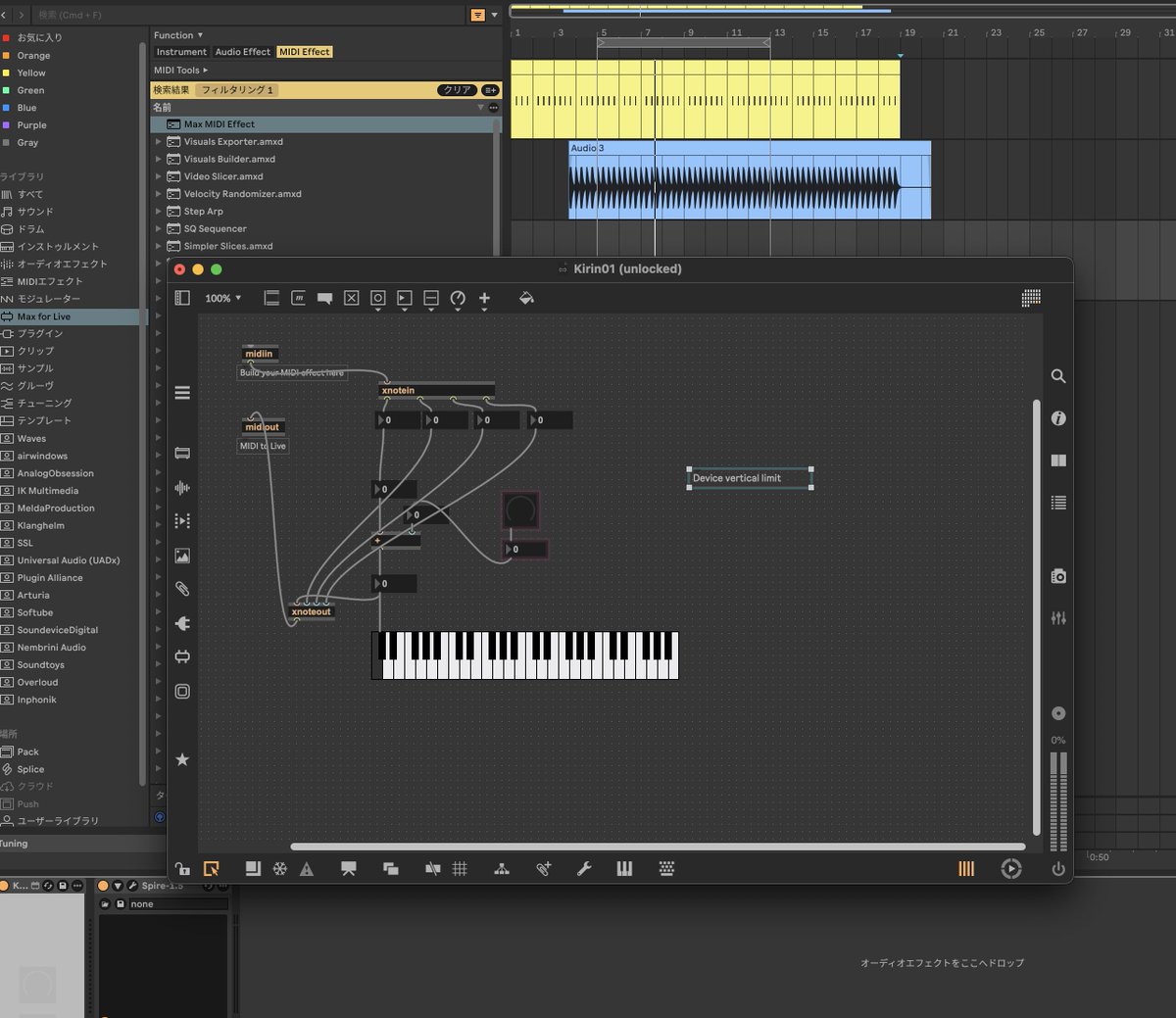Toggle Spire-1.5 device activator
This screenshot has width=1176, height=1018.
point(103,886)
